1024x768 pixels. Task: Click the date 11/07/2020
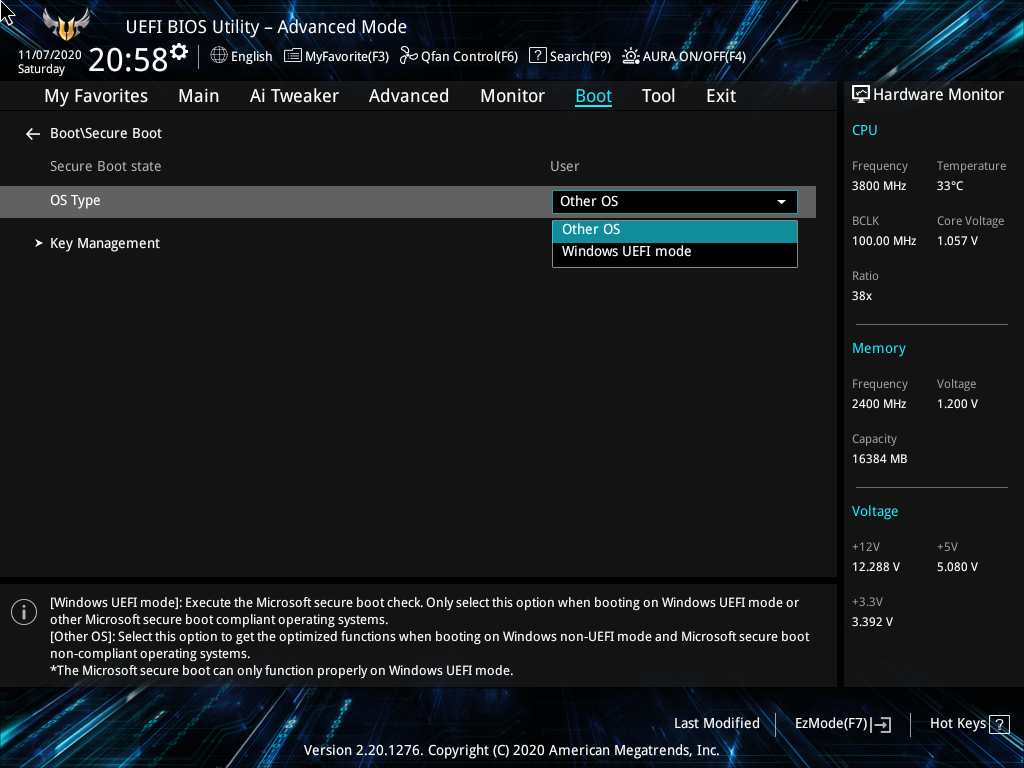click(x=50, y=55)
